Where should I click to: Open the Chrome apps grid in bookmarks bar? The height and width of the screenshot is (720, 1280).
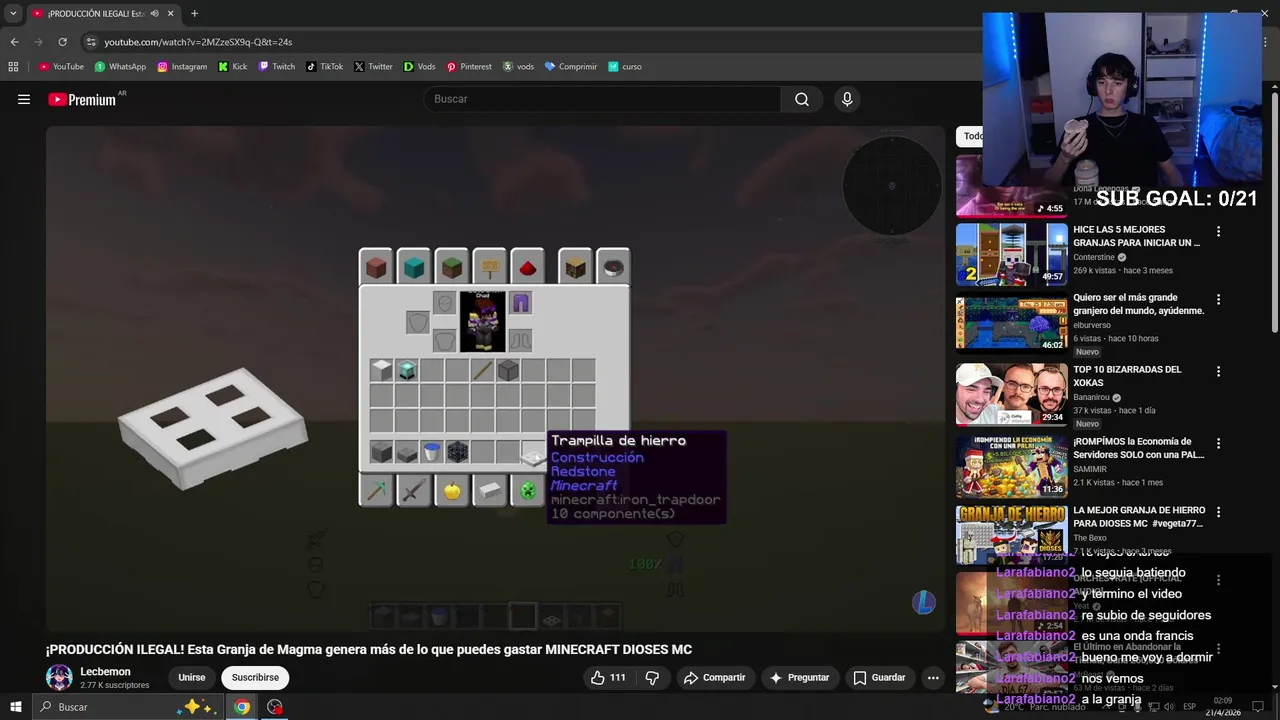(13, 67)
